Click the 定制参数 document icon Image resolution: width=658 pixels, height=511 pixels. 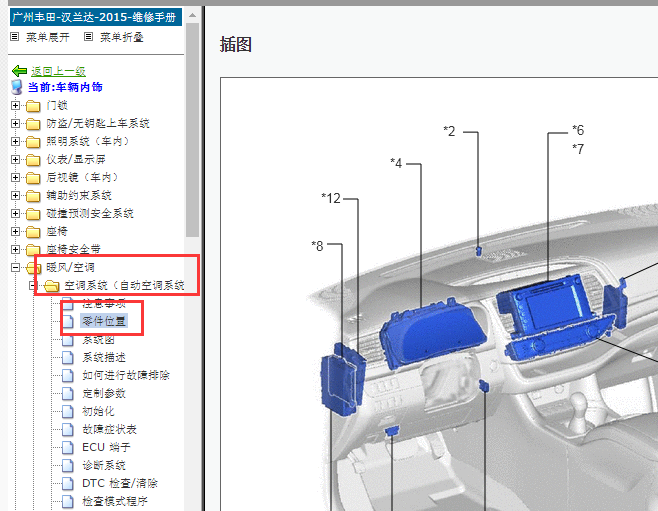tap(68, 394)
